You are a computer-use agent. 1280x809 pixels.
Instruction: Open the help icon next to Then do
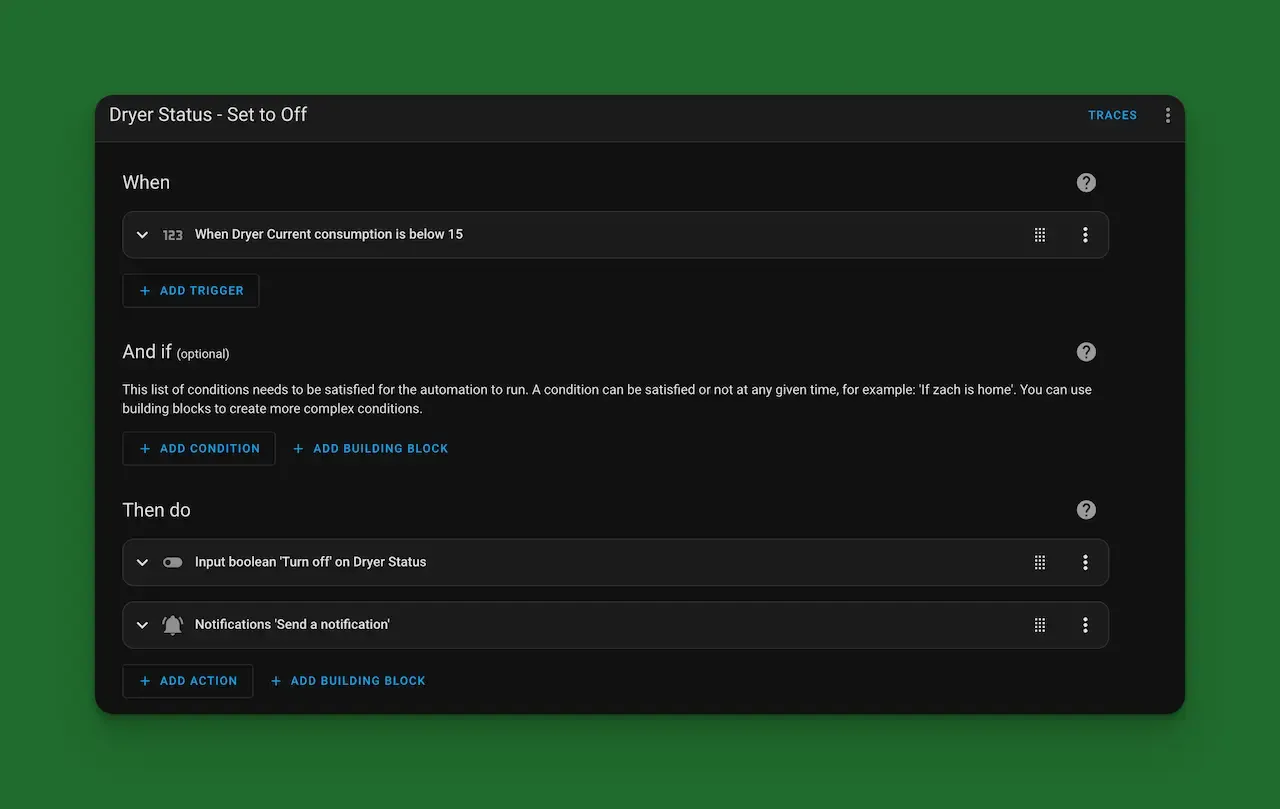1086,509
